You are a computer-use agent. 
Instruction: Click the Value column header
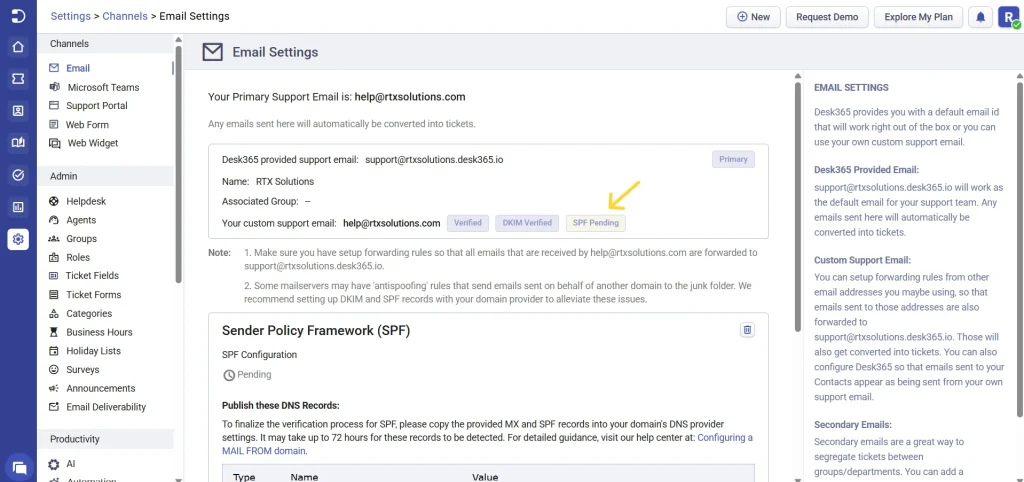485,477
